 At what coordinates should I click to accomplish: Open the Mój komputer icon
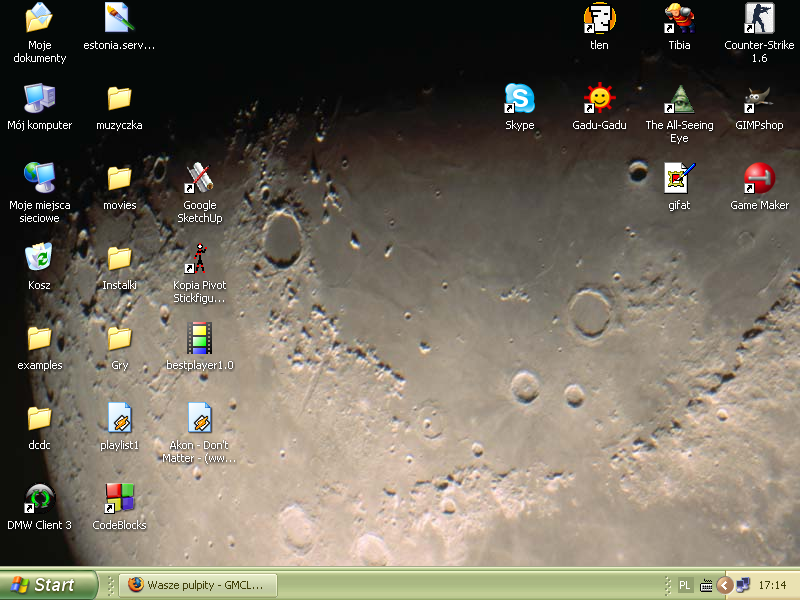pyautogui.click(x=39, y=99)
